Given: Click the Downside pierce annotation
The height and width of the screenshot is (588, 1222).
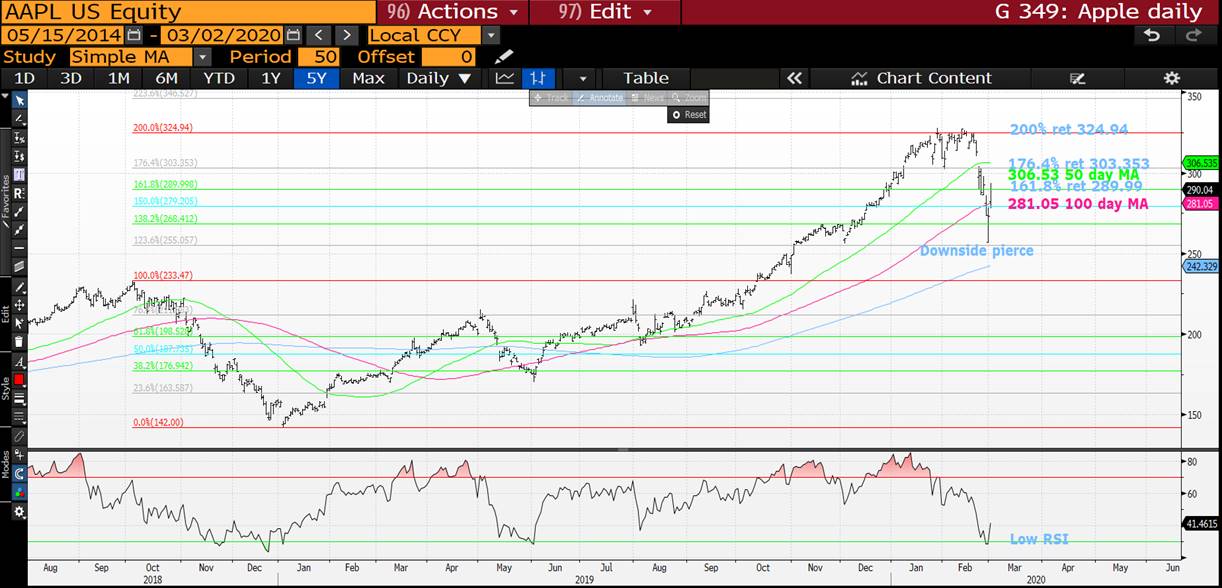Looking at the screenshot, I should pos(976,251).
